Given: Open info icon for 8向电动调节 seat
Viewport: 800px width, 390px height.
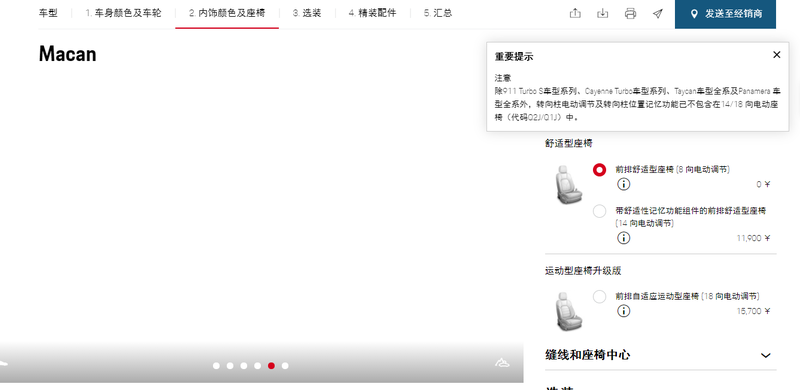Looking at the screenshot, I should pyautogui.click(x=623, y=184).
